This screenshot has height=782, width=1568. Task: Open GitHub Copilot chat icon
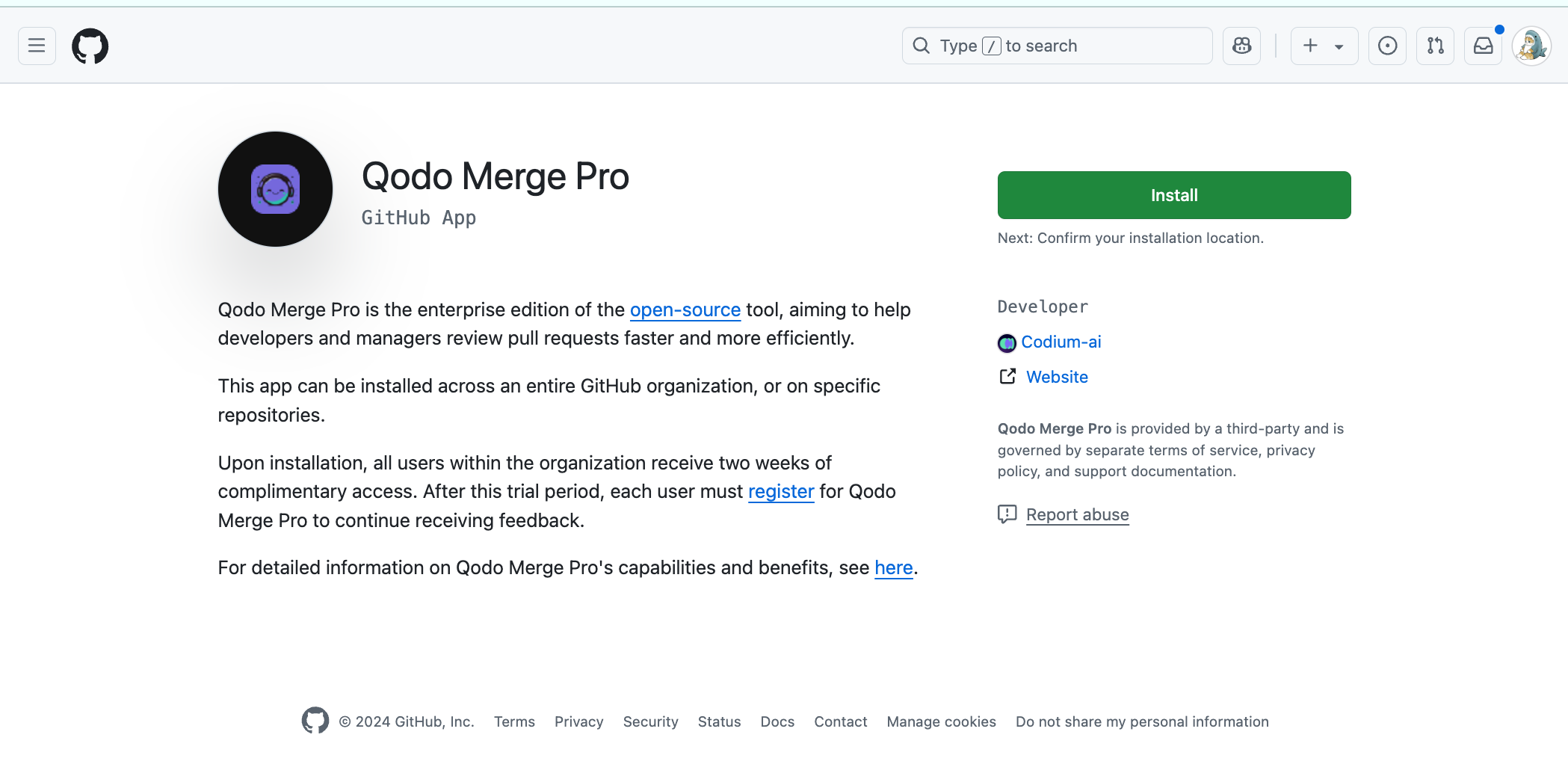coord(1241,46)
